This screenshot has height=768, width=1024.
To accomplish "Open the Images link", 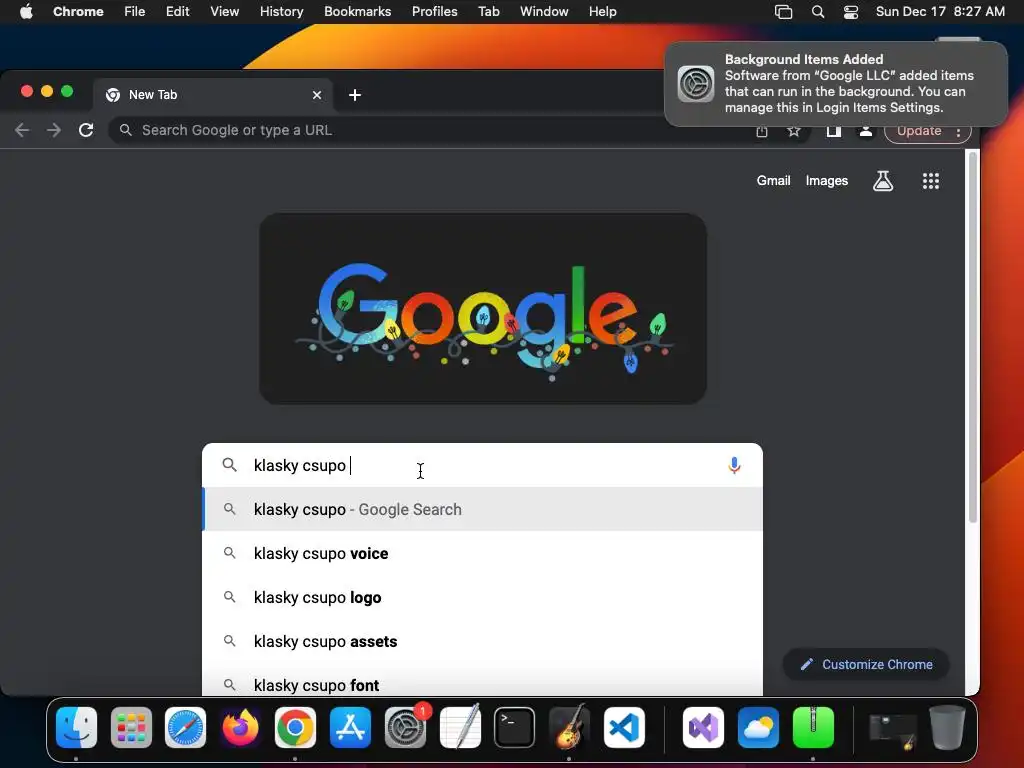I will [827, 181].
